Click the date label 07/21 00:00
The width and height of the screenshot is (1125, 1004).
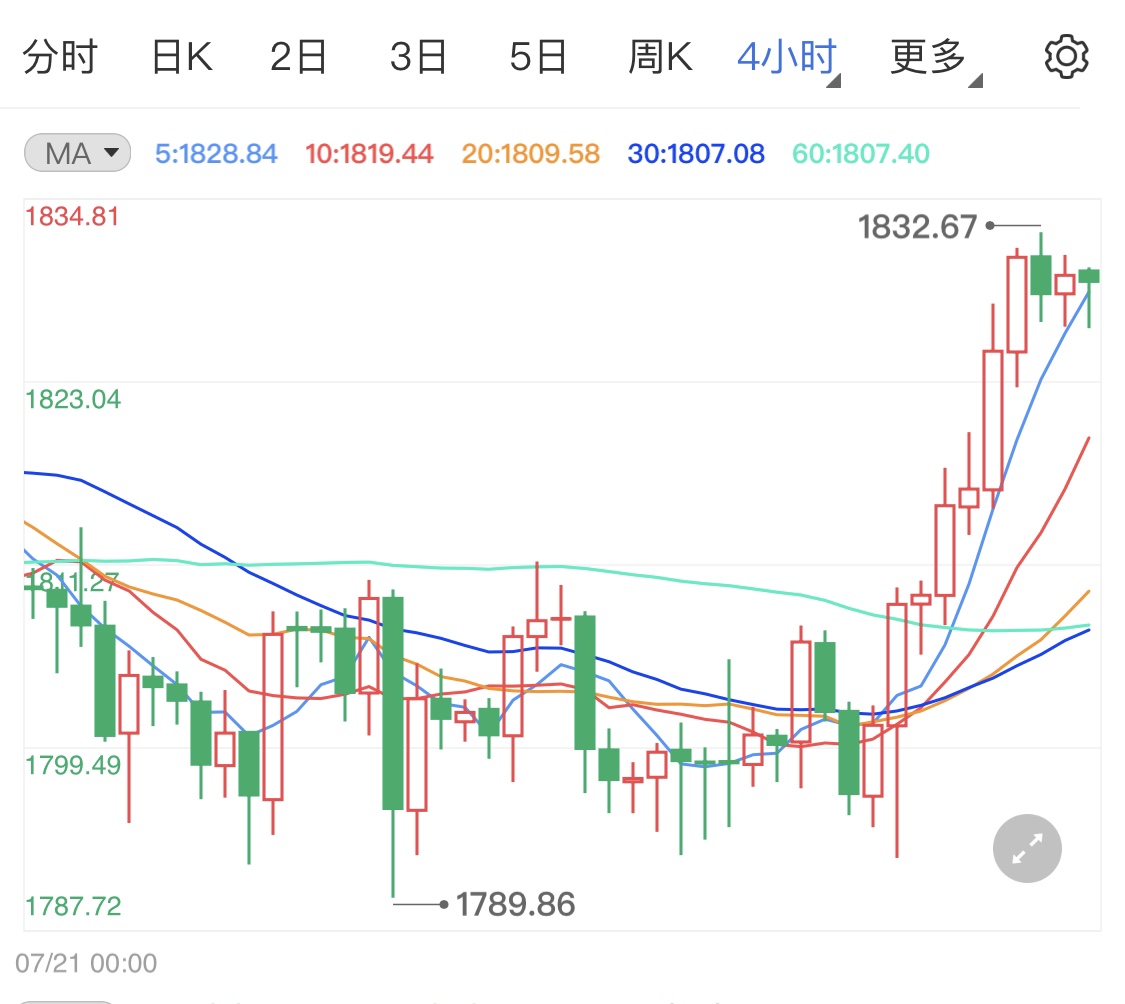tap(86, 963)
